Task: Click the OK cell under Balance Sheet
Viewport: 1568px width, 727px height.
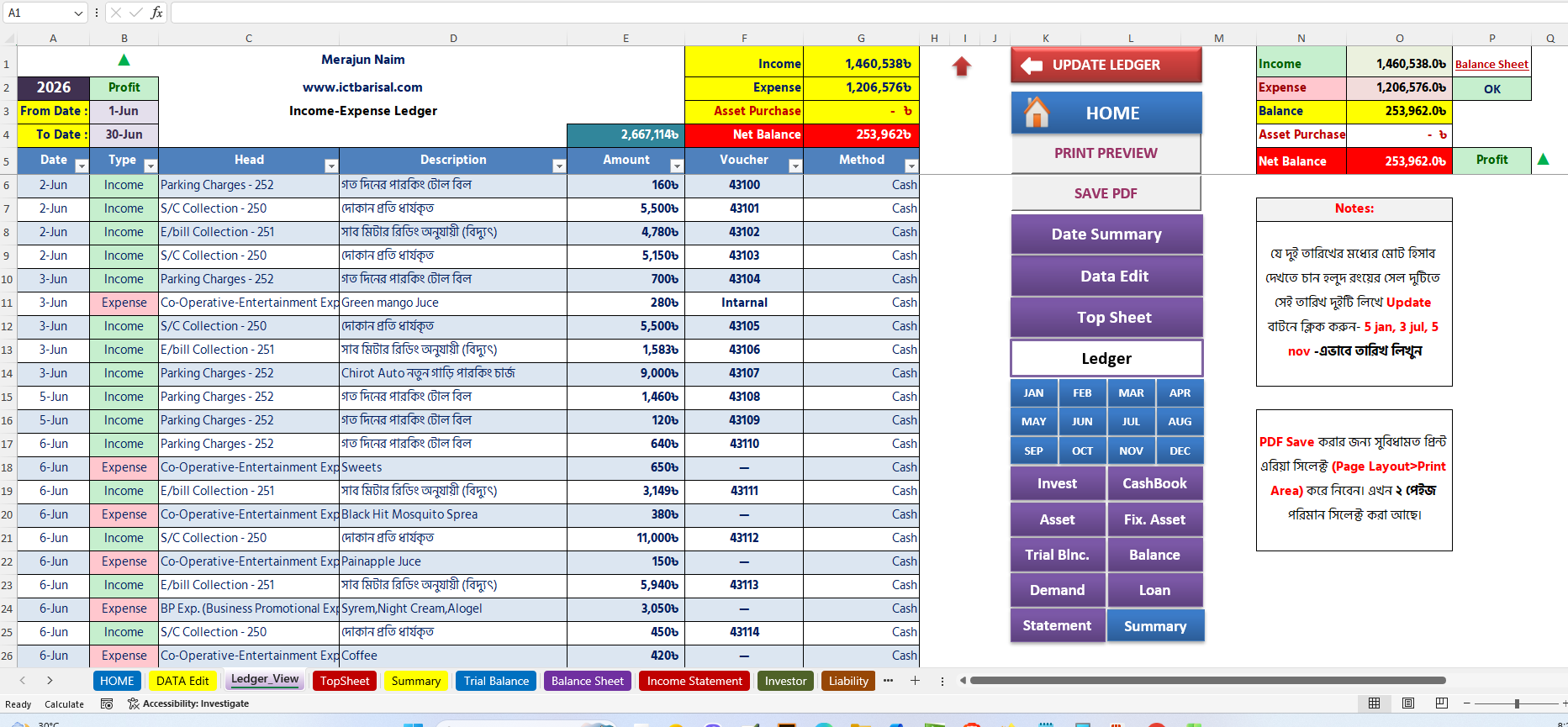Action: 1491,89
